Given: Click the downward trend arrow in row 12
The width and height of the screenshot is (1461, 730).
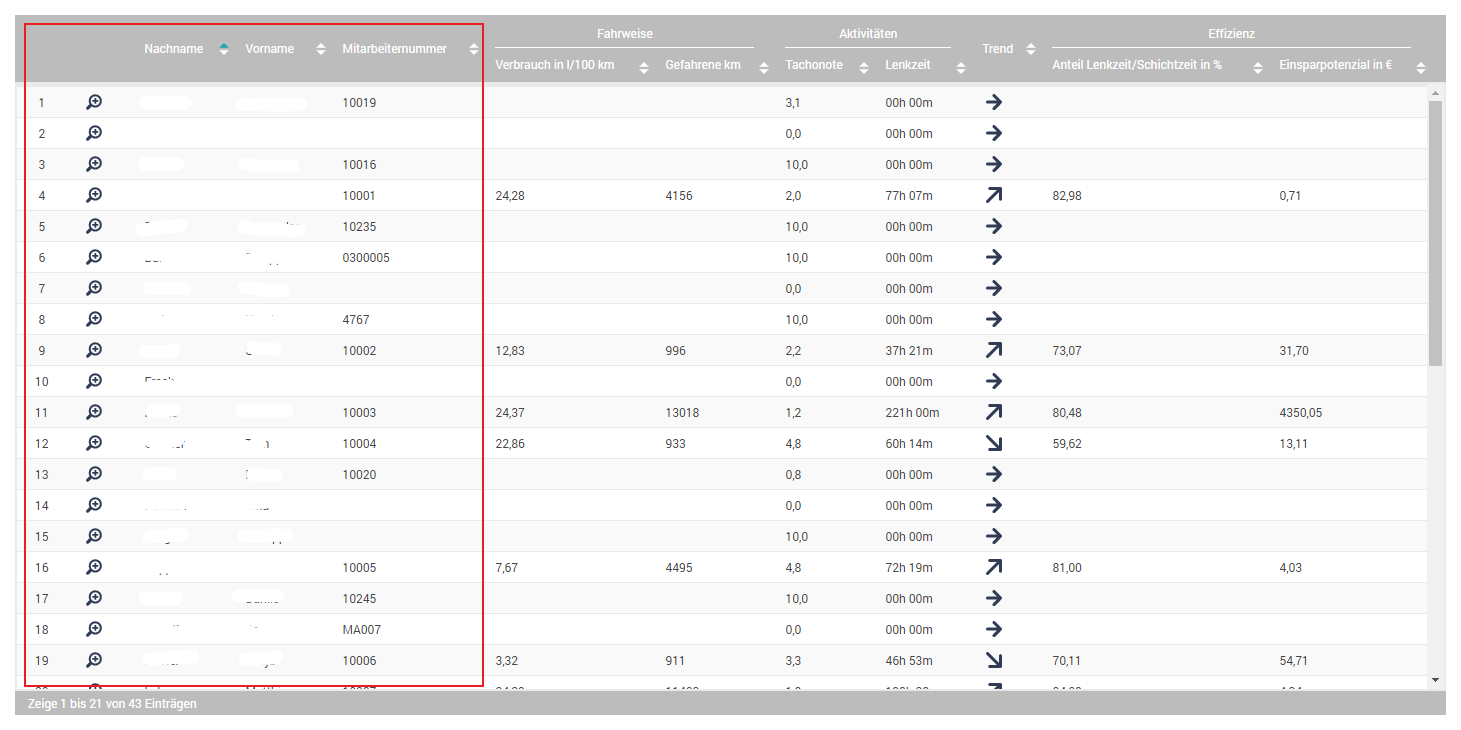Looking at the screenshot, I should pos(993,443).
